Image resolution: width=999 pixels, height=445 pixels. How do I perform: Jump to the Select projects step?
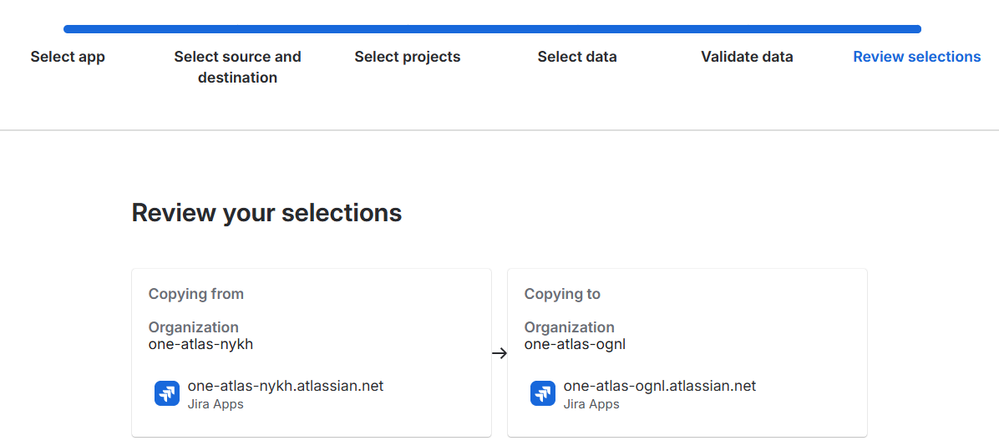click(407, 57)
